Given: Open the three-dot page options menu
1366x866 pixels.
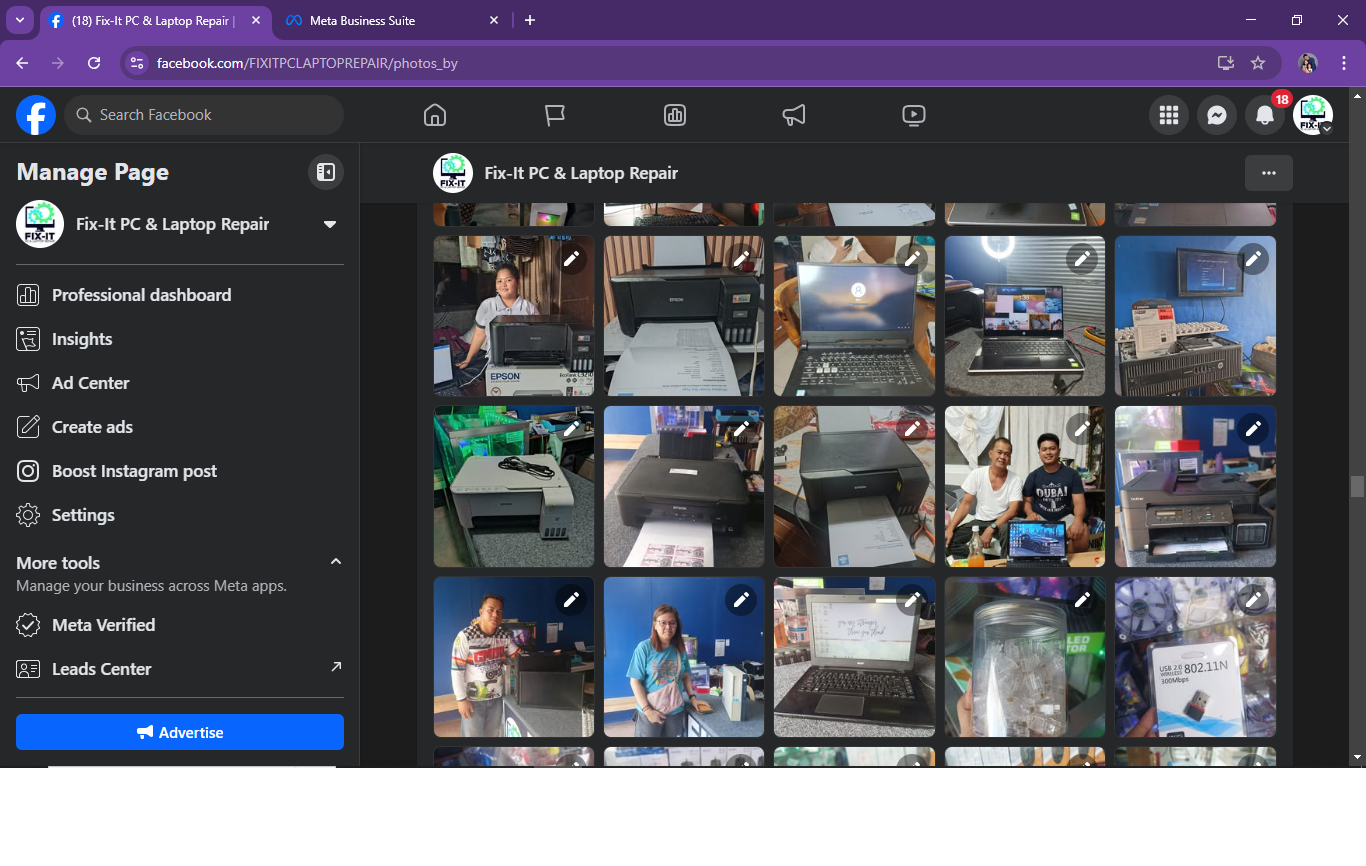Looking at the screenshot, I should pos(1268,173).
